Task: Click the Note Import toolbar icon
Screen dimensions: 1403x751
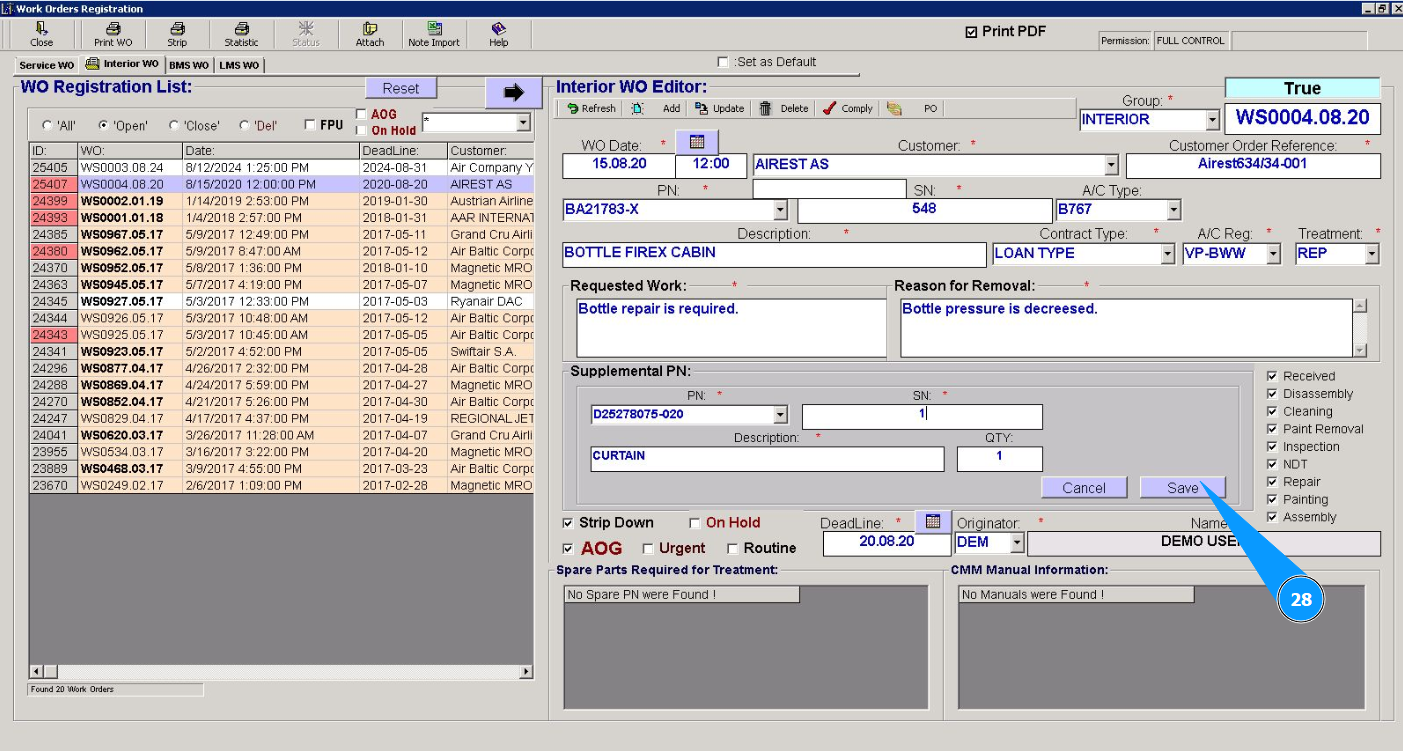Action: (x=434, y=30)
